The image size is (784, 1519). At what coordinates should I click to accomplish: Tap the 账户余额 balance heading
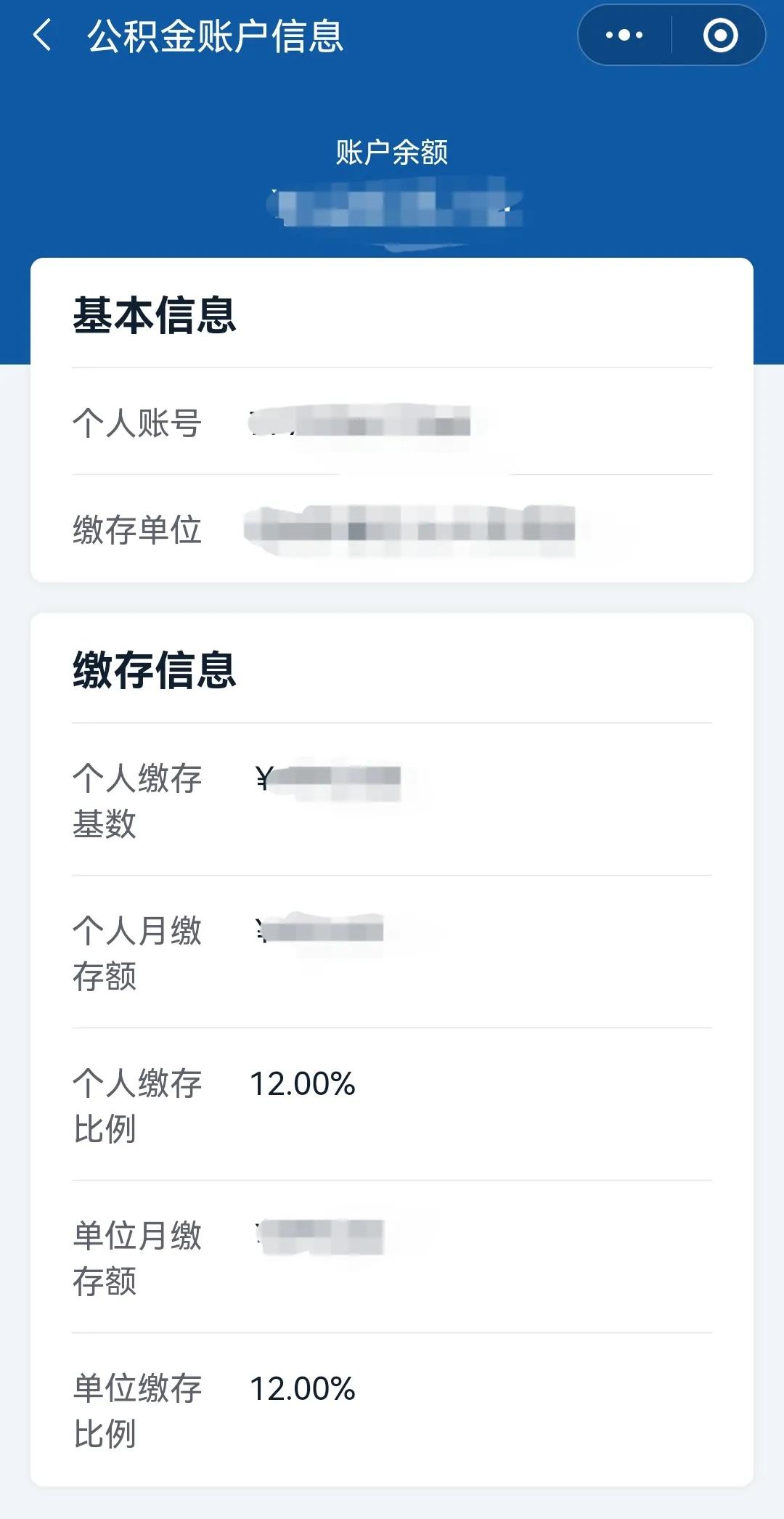point(392,151)
